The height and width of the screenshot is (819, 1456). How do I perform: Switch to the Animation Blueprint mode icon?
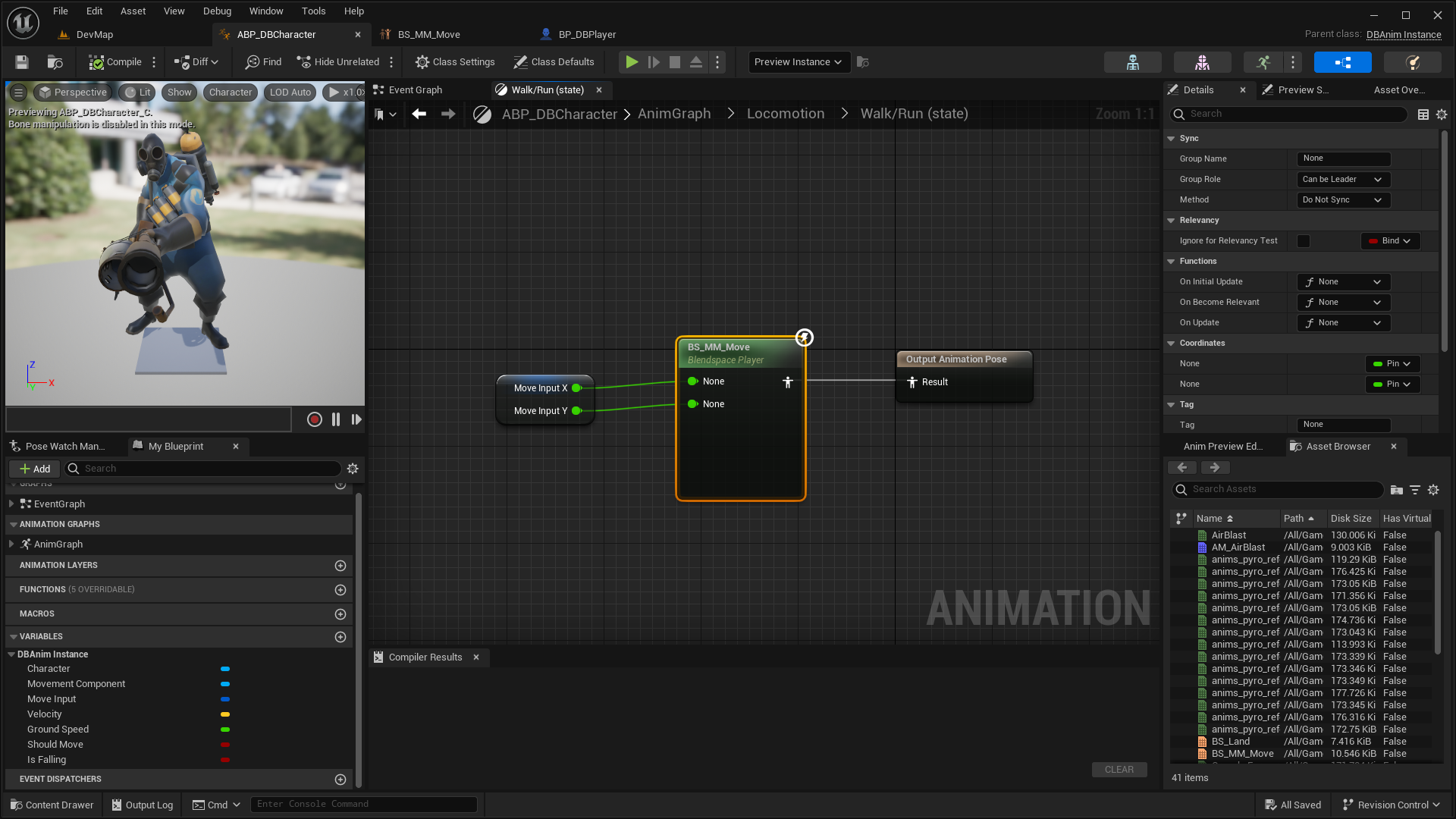1343,62
